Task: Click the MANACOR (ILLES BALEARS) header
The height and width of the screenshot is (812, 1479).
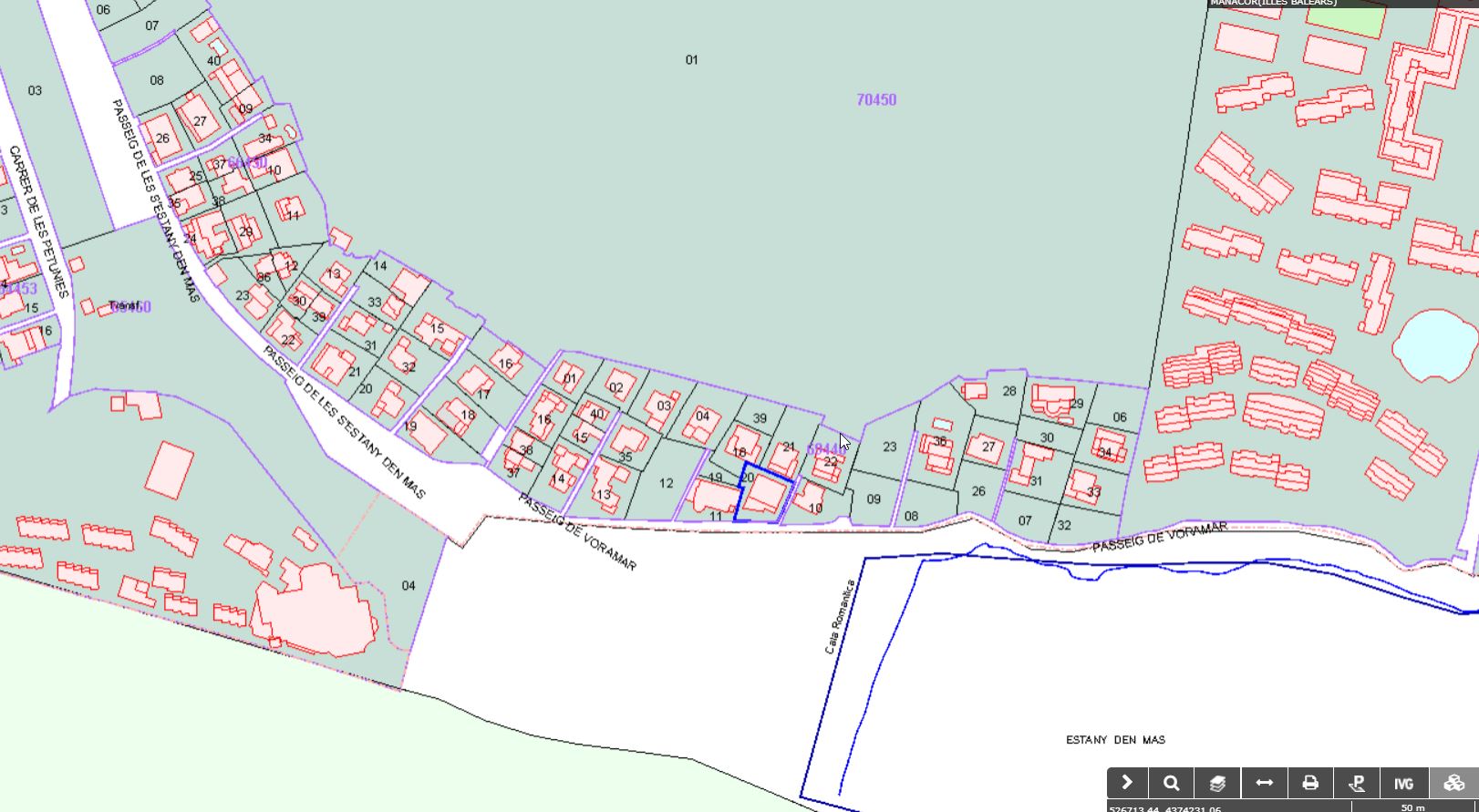Action: coord(1273,3)
